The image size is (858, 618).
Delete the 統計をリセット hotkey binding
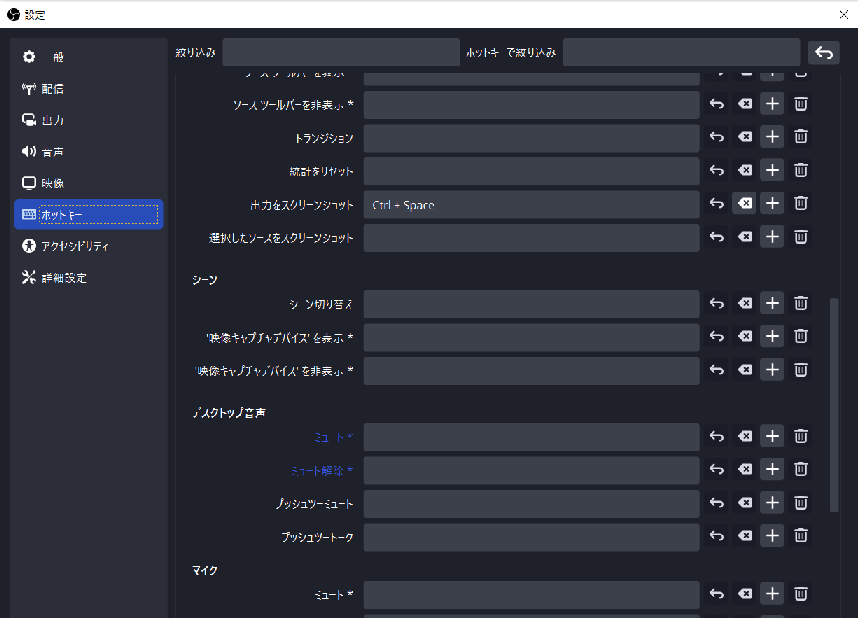[x=800, y=170]
